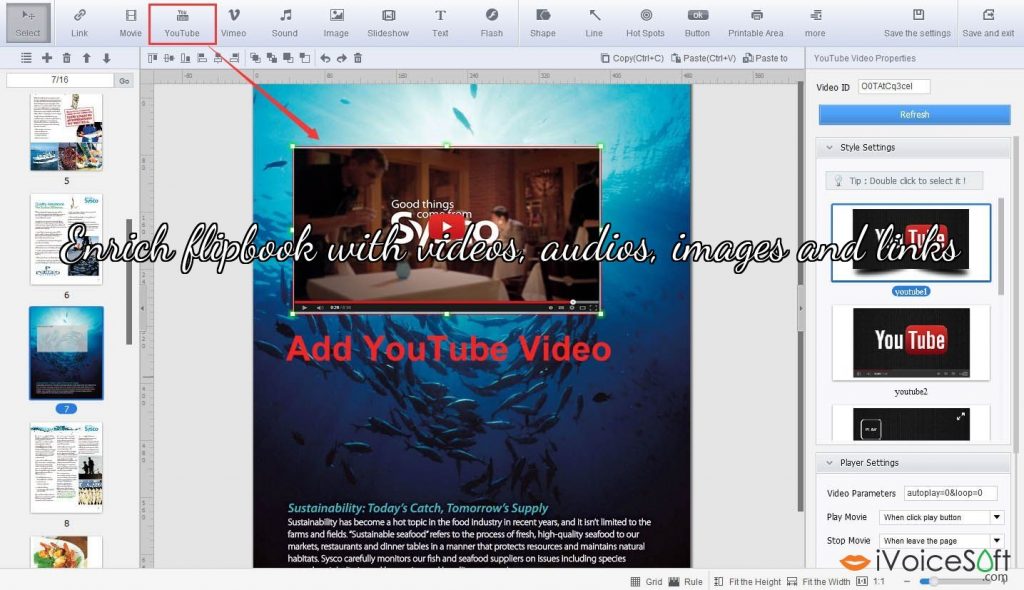Screen dimensions: 1024x590
Task: Move page down with down arrow
Action: (106, 58)
